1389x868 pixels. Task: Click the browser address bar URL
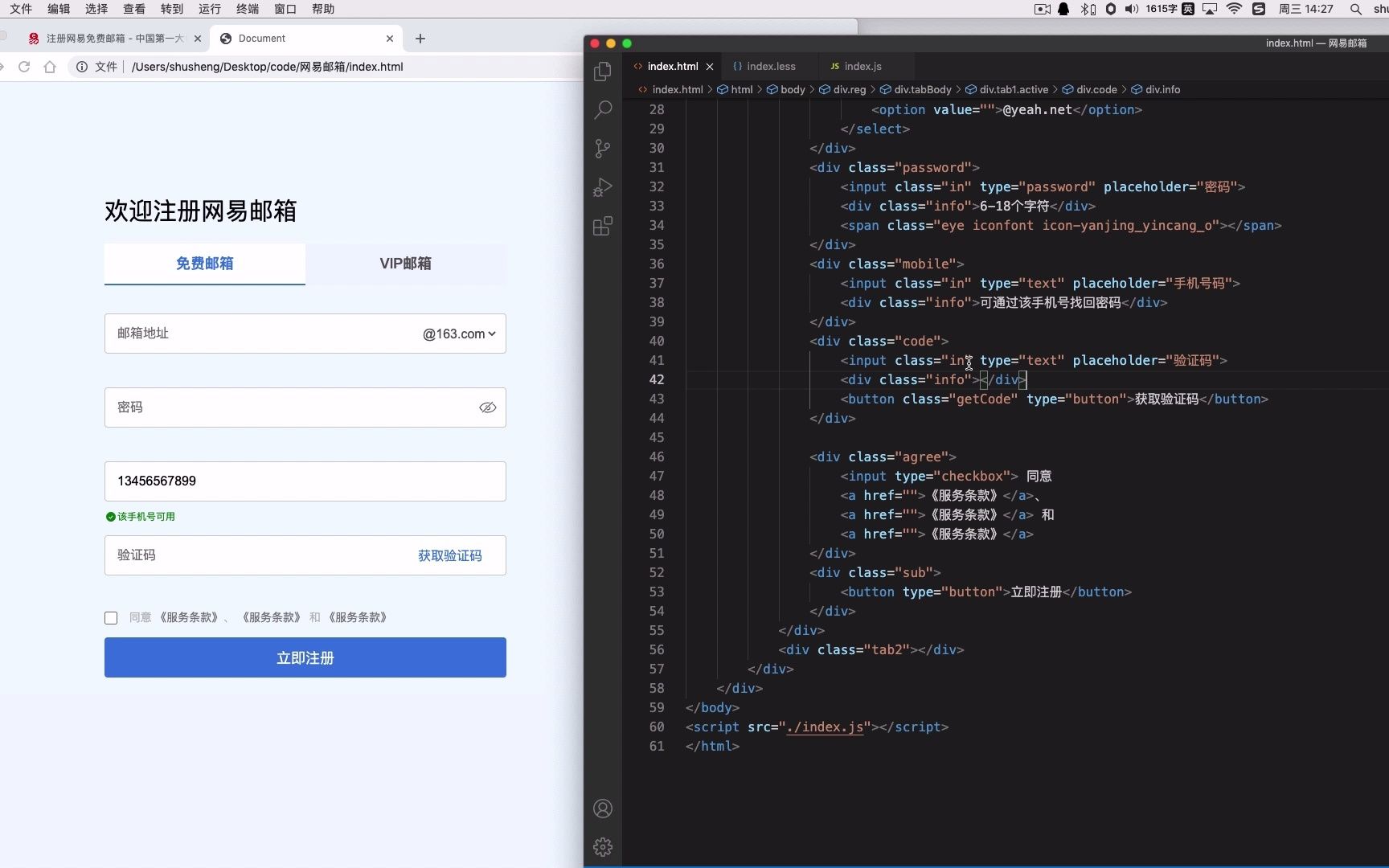click(x=268, y=67)
